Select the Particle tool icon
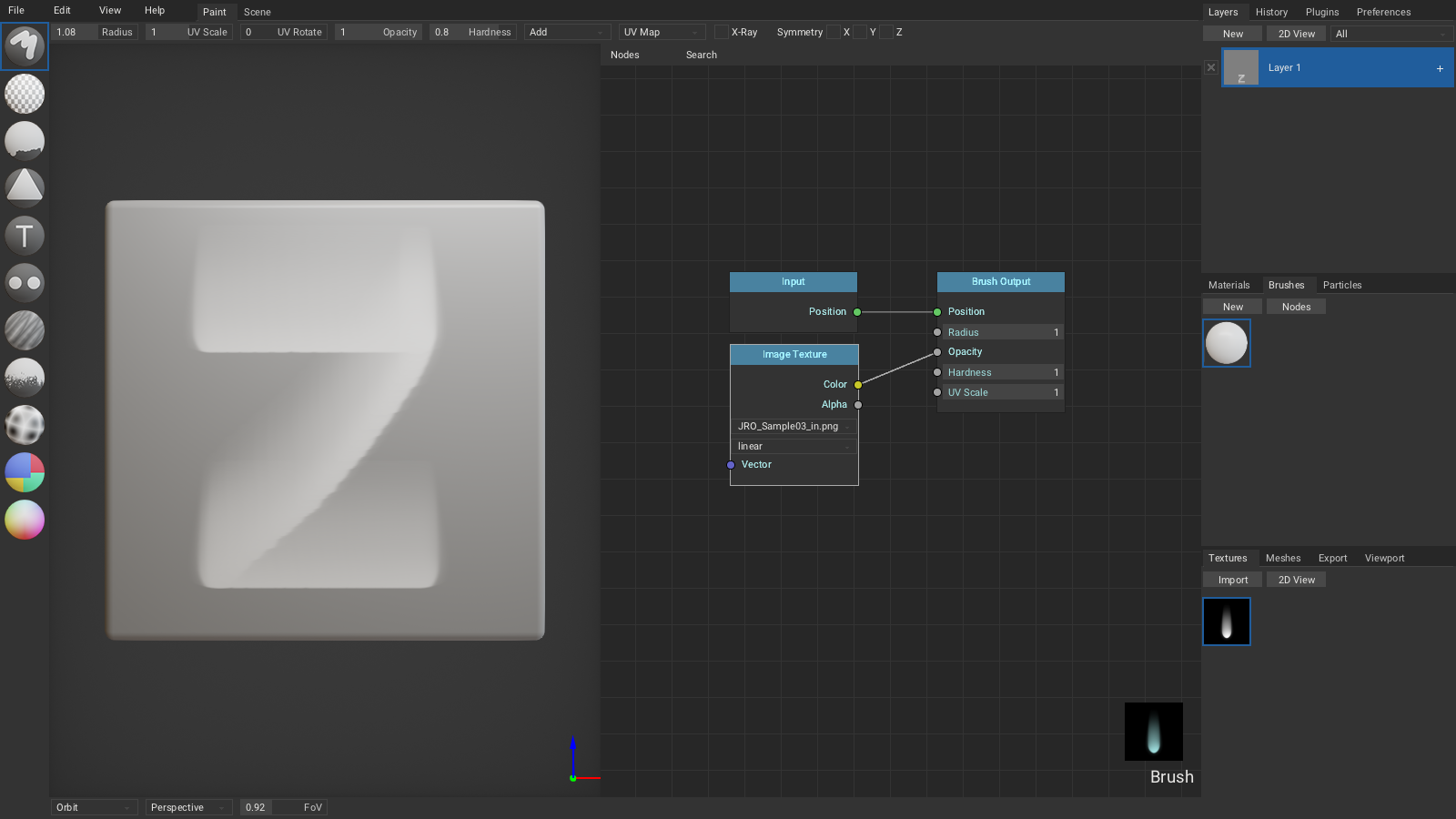The width and height of the screenshot is (1456, 819). [x=25, y=378]
